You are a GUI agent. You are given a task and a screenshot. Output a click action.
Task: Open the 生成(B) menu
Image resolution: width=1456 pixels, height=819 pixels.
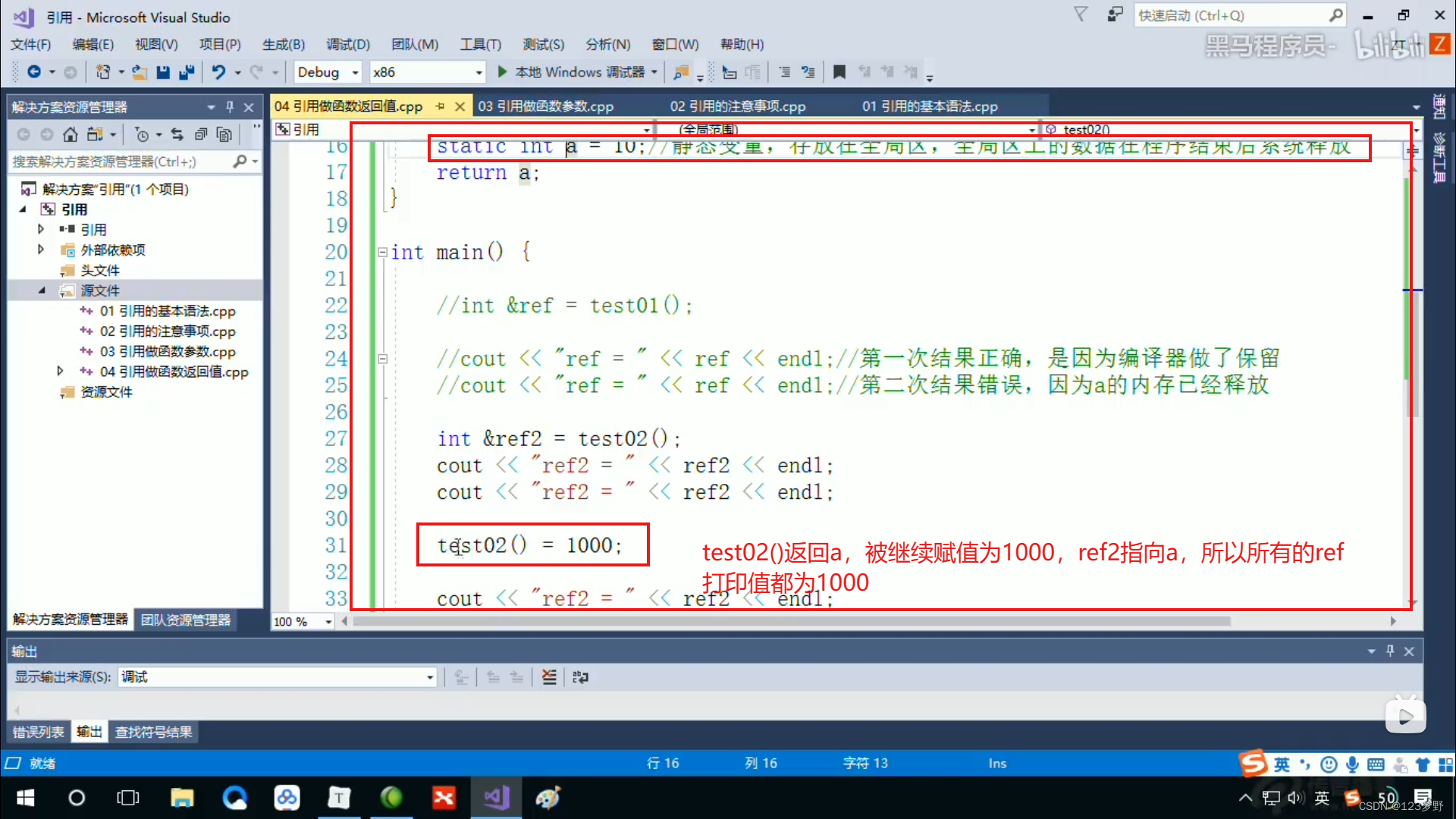click(284, 44)
